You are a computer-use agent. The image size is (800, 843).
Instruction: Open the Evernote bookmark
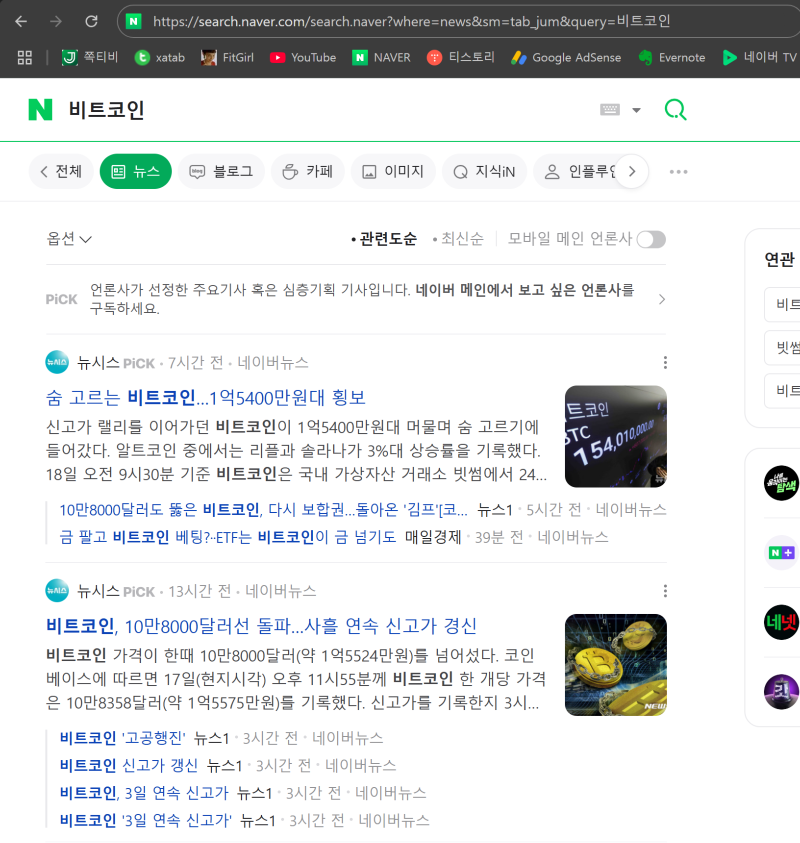point(672,58)
